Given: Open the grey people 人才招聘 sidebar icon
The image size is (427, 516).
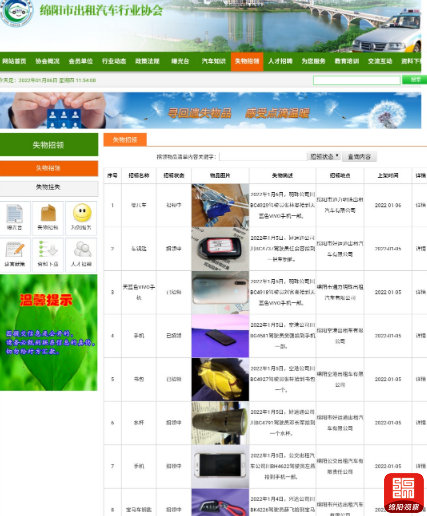Looking at the screenshot, I should pos(82,250).
